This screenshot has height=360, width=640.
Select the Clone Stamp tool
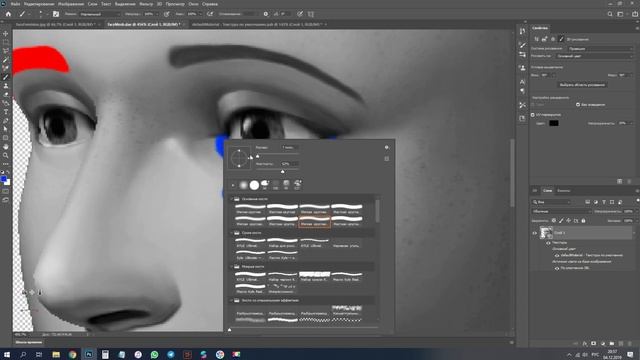(6, 86)
